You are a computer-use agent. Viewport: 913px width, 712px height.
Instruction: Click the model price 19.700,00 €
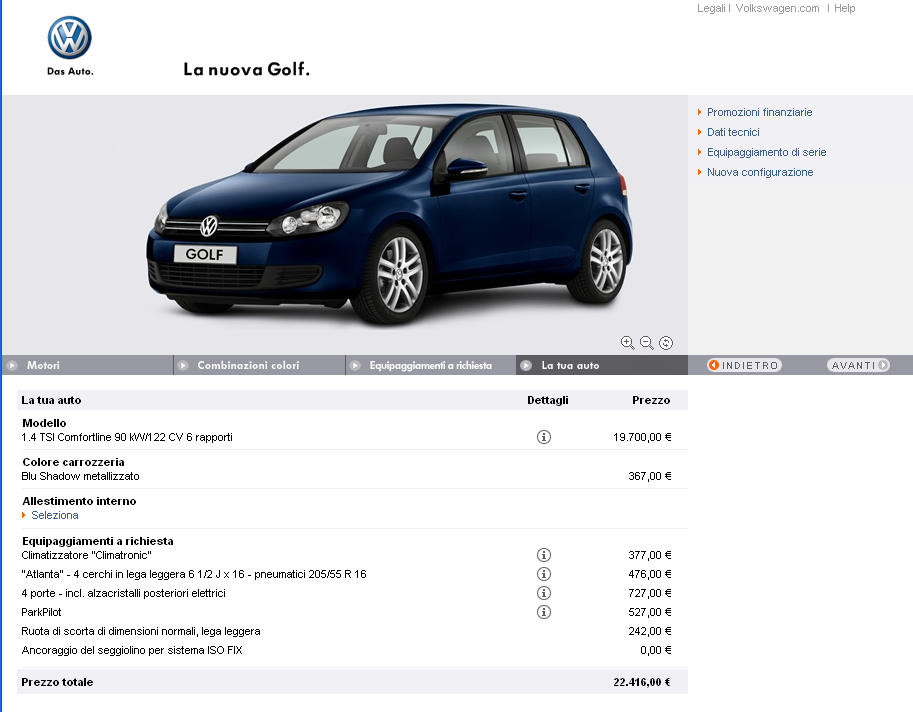click(642, 437)
